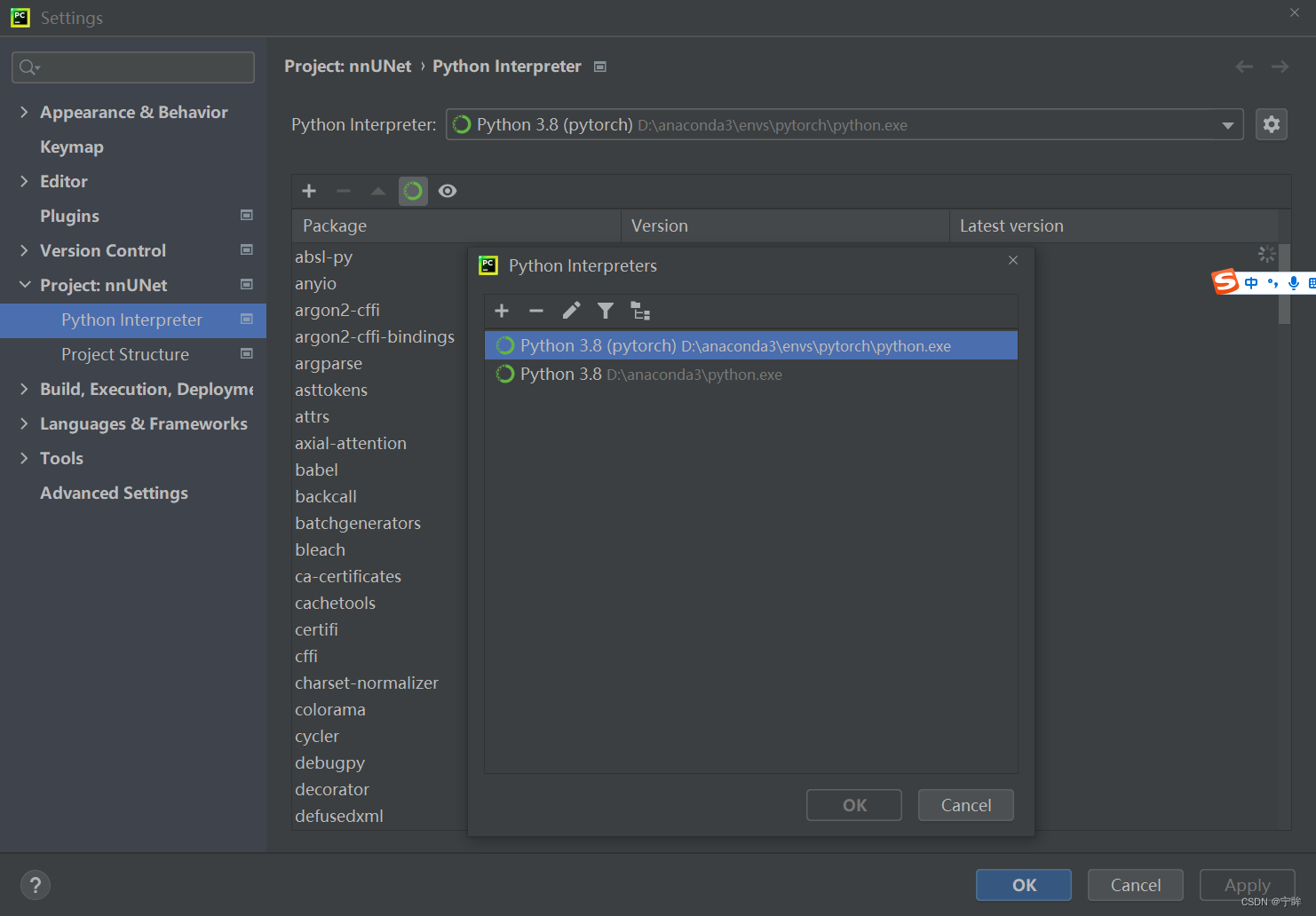Expand the Editor section

coord(24,181)
